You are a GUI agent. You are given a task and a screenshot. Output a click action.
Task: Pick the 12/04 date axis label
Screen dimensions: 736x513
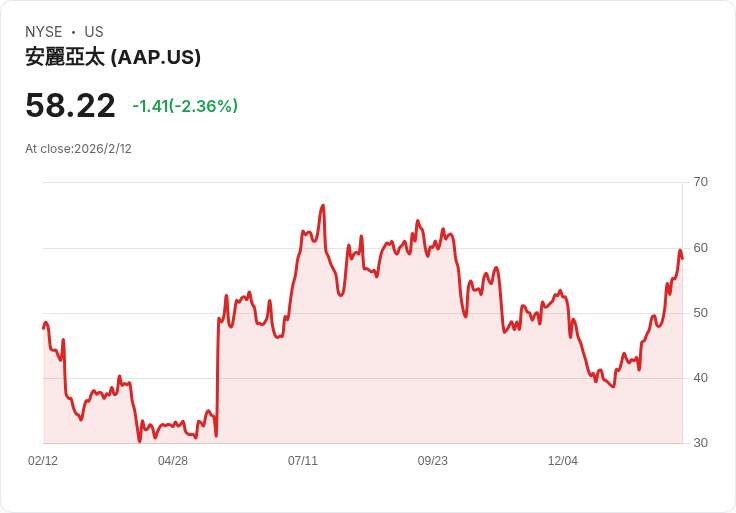coord(563,461)
